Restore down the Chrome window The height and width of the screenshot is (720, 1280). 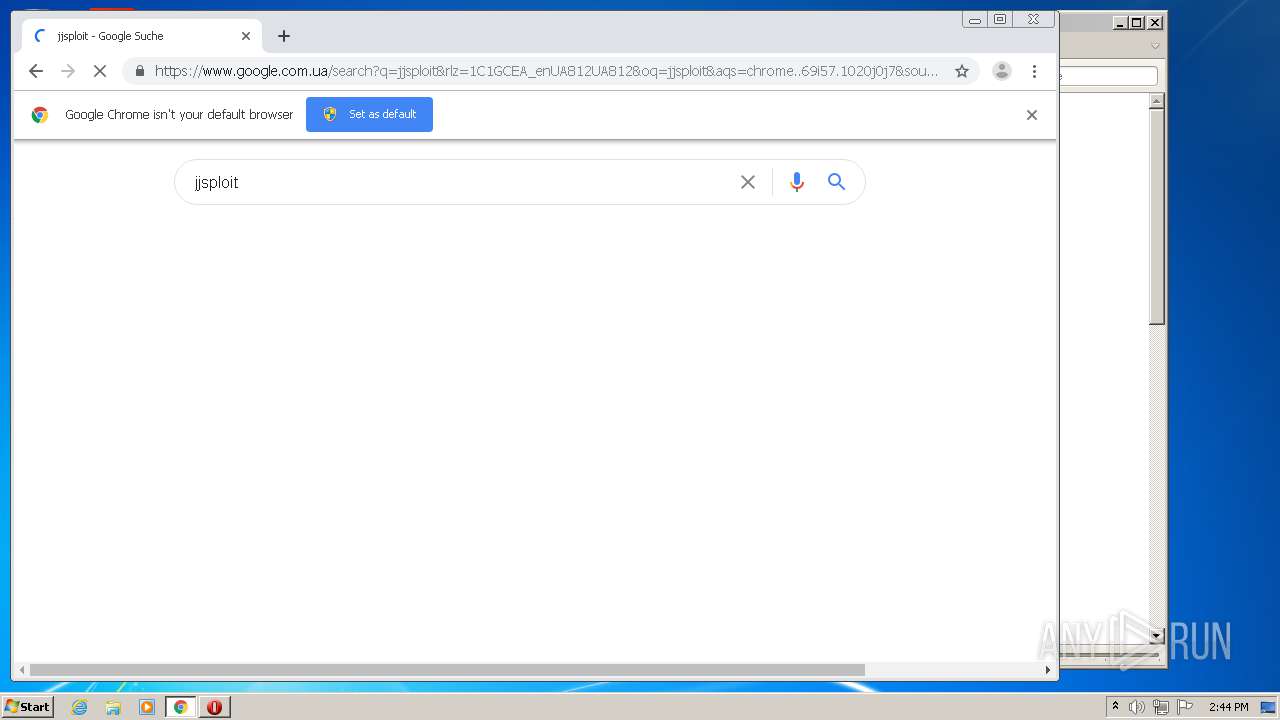(x=1000, y=19)
